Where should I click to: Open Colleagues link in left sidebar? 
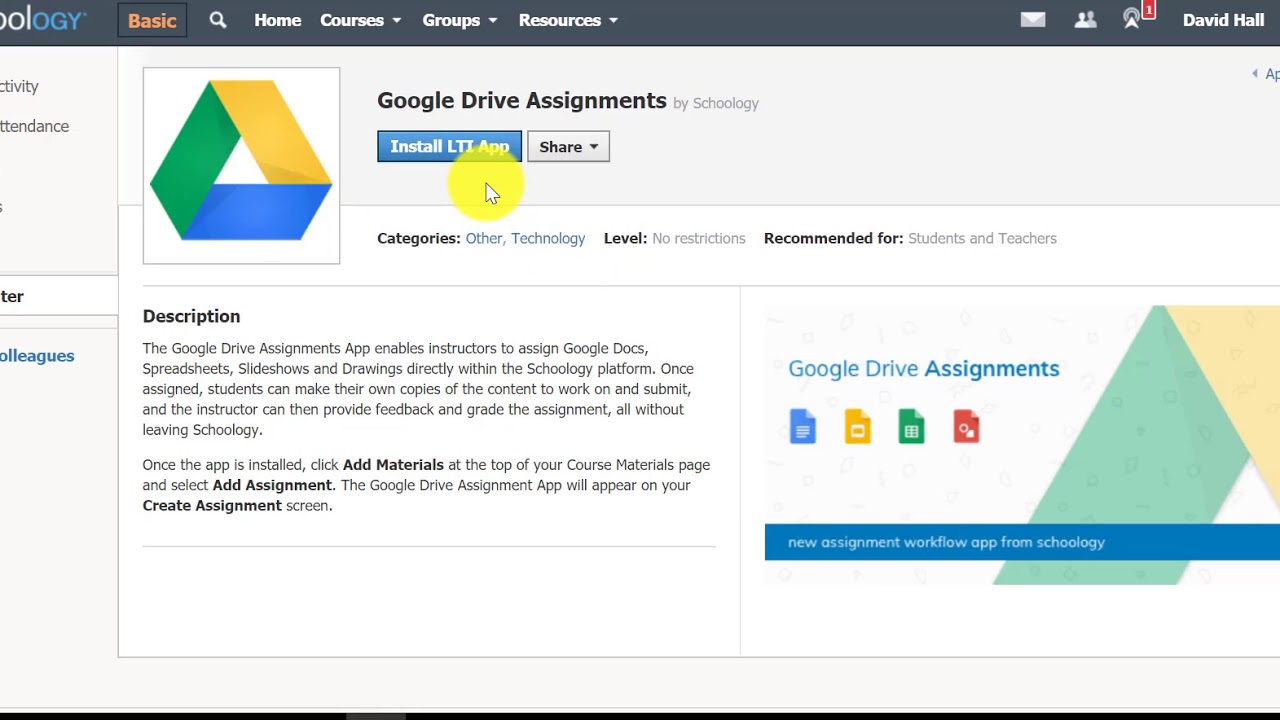point(37,356)
